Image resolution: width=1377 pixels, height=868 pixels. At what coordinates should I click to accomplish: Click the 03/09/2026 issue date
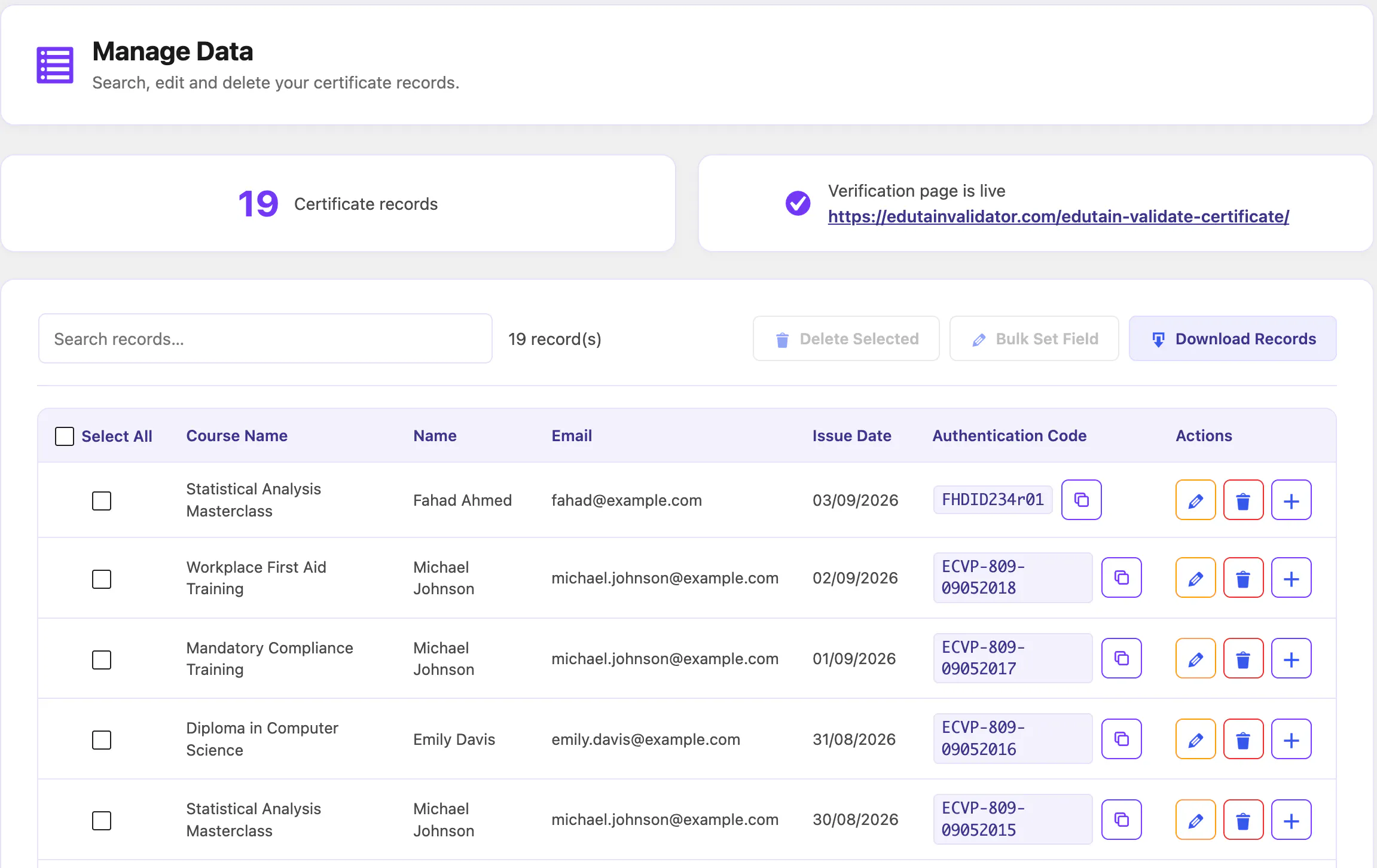(x=855, y=500)
